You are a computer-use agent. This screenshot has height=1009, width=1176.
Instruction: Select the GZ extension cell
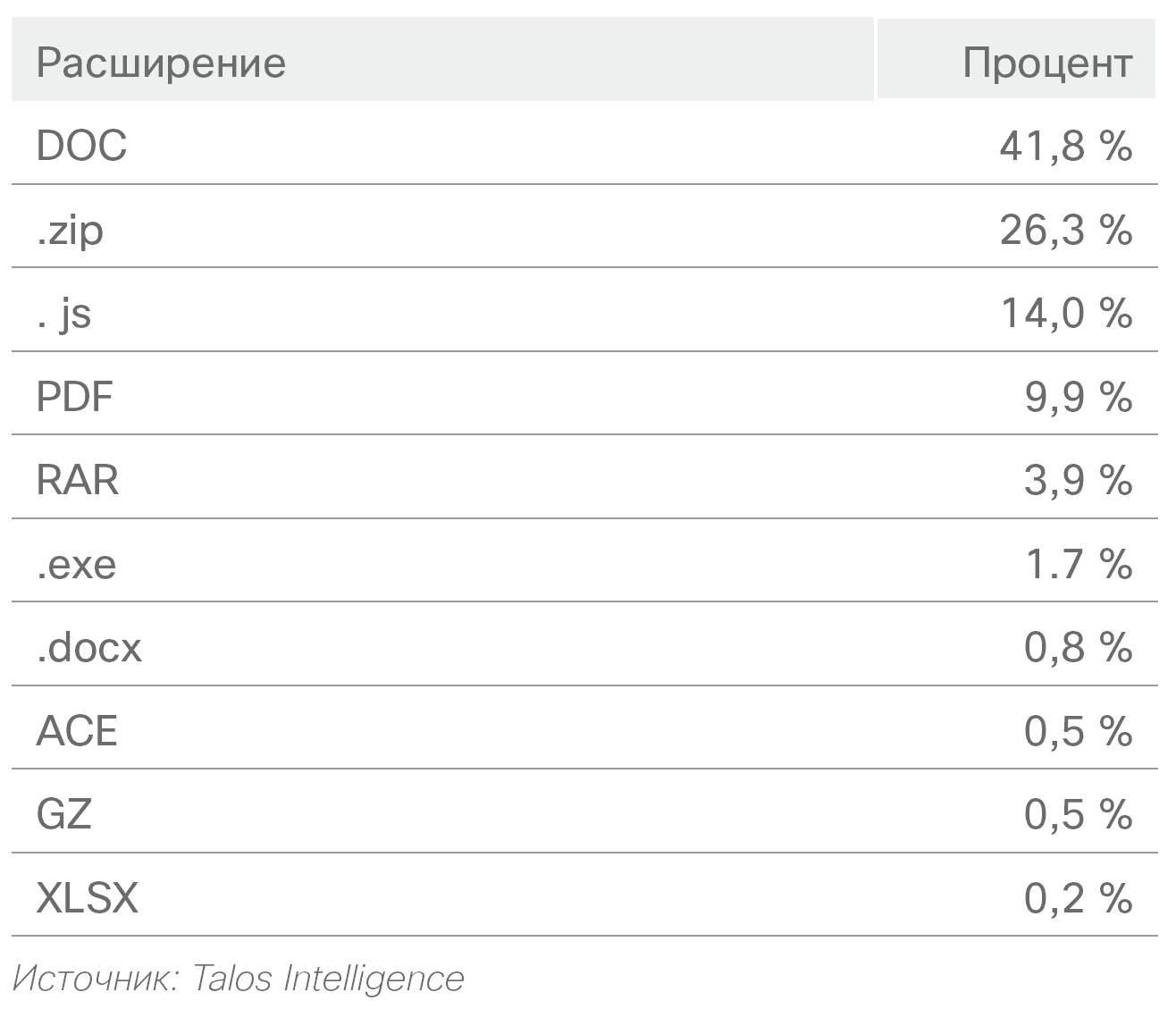click(x=63, y=814)
